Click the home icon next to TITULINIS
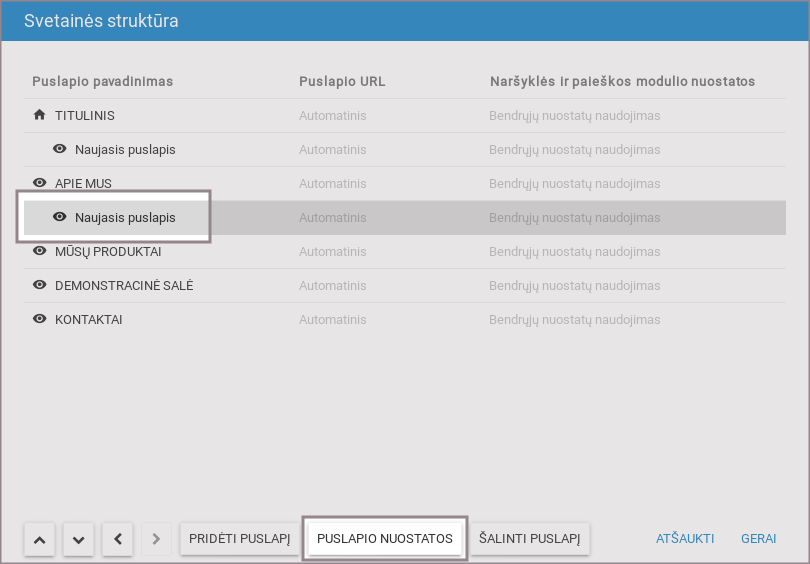This screenshot has height=564, width=810. pyautogui.click(x=40, y=115)
